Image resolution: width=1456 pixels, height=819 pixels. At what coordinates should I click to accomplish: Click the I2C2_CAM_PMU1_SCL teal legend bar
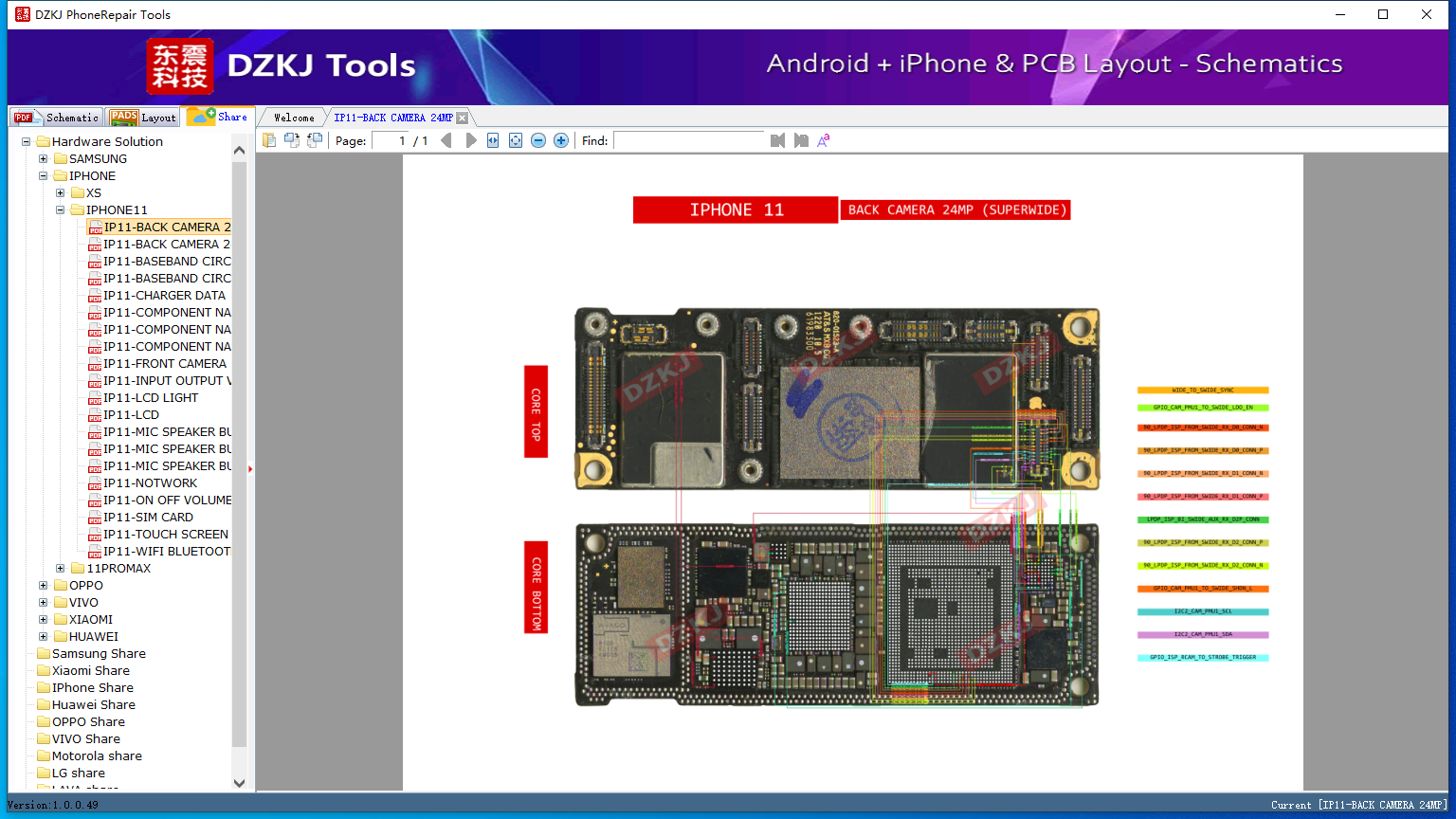point(1203,611)
